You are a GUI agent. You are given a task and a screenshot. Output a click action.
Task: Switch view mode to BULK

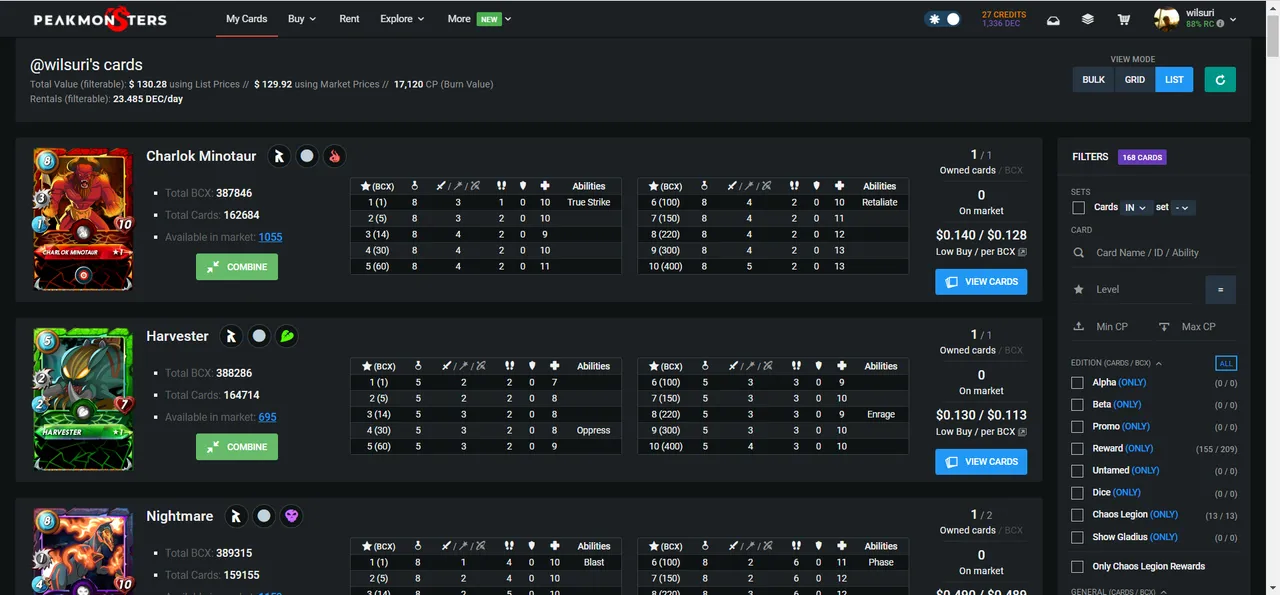1094,79
